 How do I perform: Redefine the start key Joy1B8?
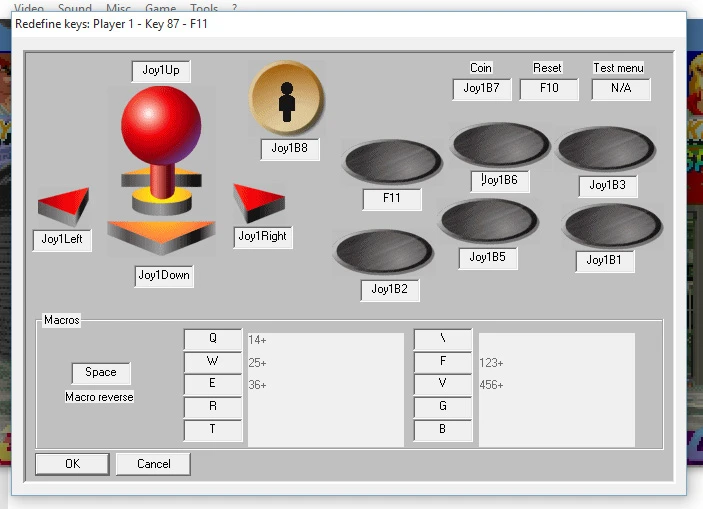pyautogui.click(x=290, y=149)
